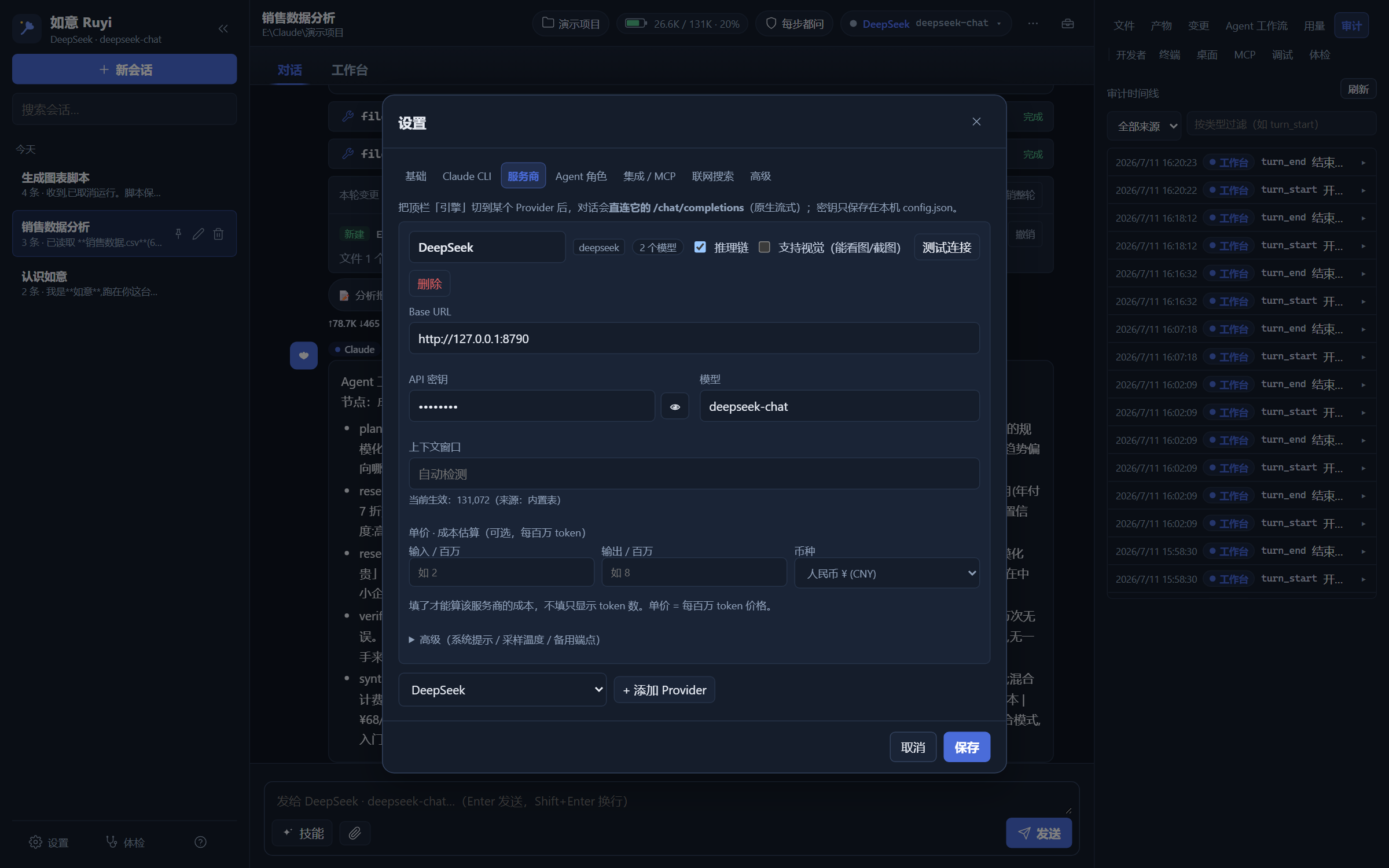The height and width of the screenshot is (868, 1389).
Task: Open the three-dots more menu in top bar
Action: (x=1033, y=24)
